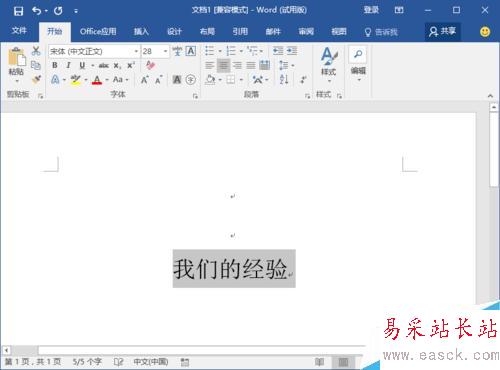
Task: Increase paragraph indent
Action: click(x=292, y=51)
